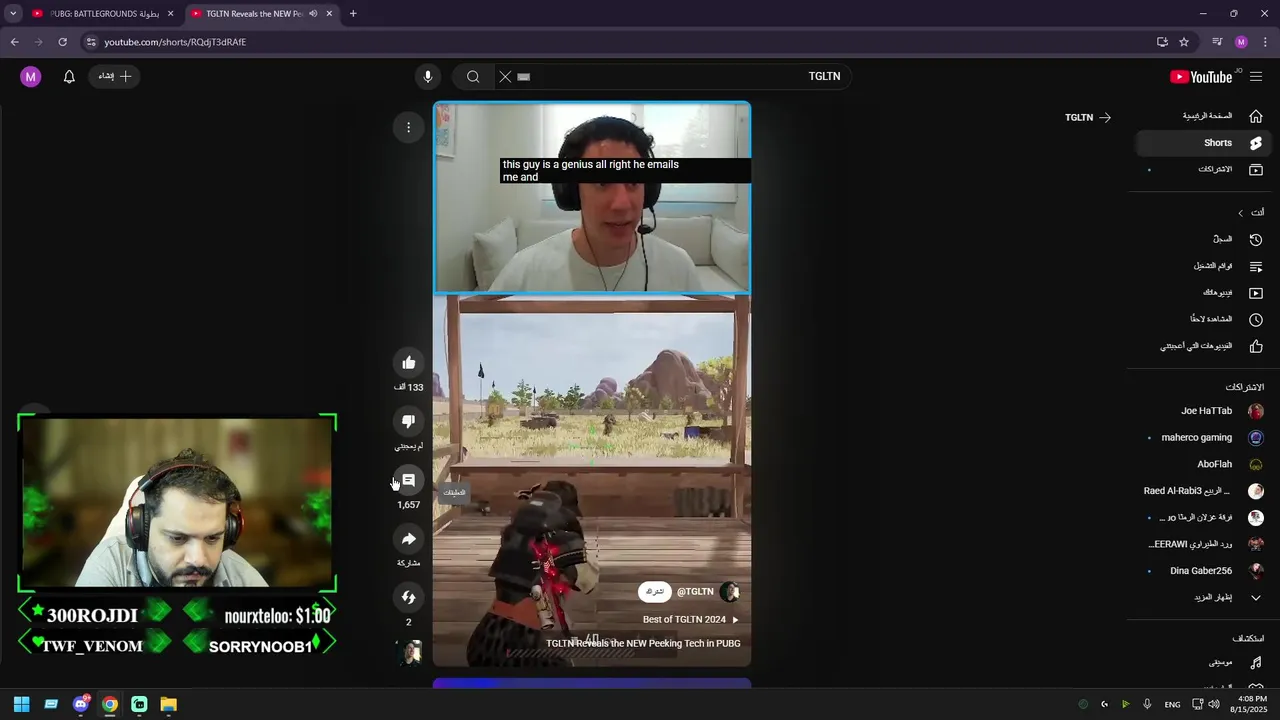Image resolution: width=1280 pixels, height=720 pixels.
Task: Open Watch later in the sidebar
Action: pyautogui.click(x=1202, y=320)
